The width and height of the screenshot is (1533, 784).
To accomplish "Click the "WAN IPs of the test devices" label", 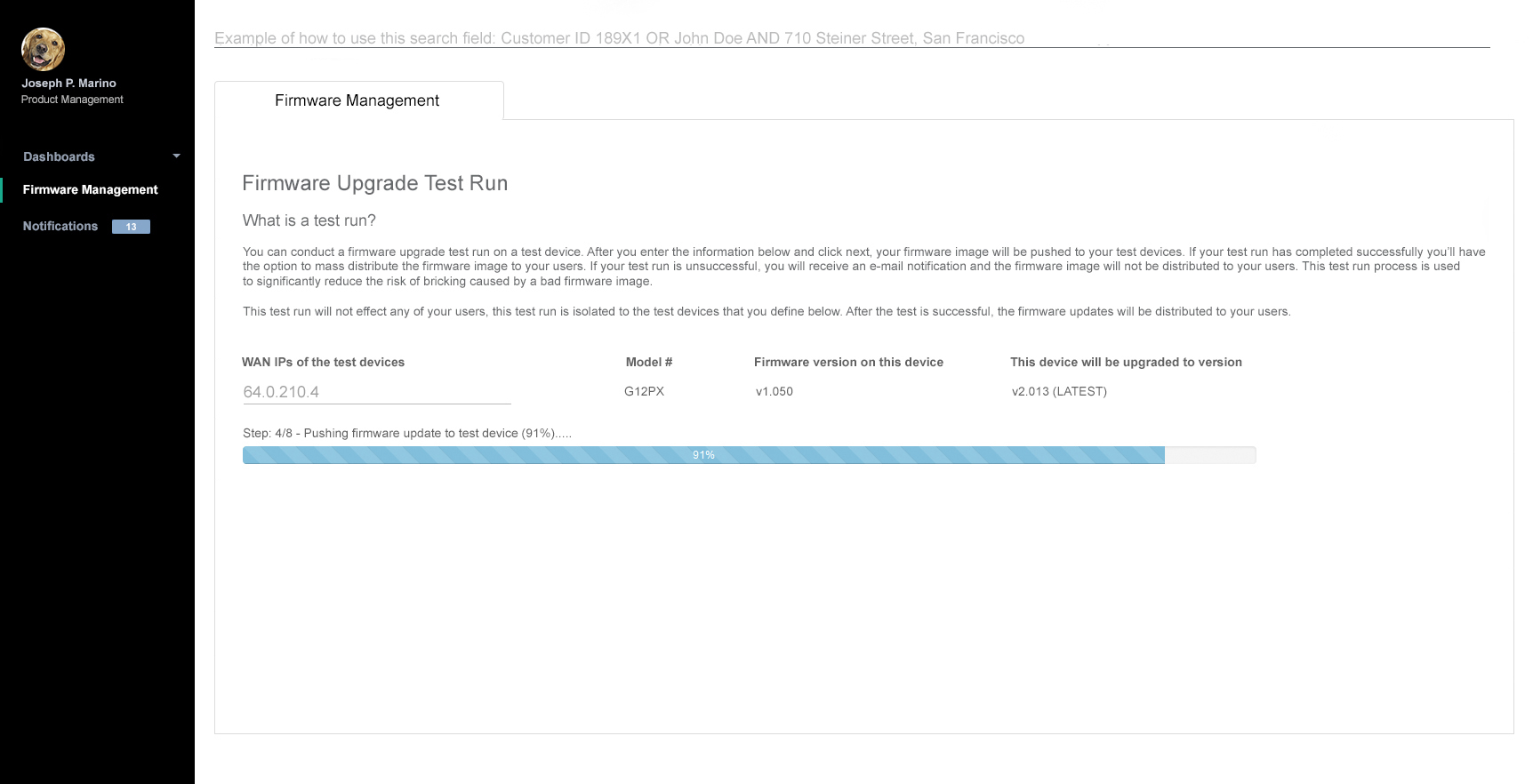I will tap(323, 362).
